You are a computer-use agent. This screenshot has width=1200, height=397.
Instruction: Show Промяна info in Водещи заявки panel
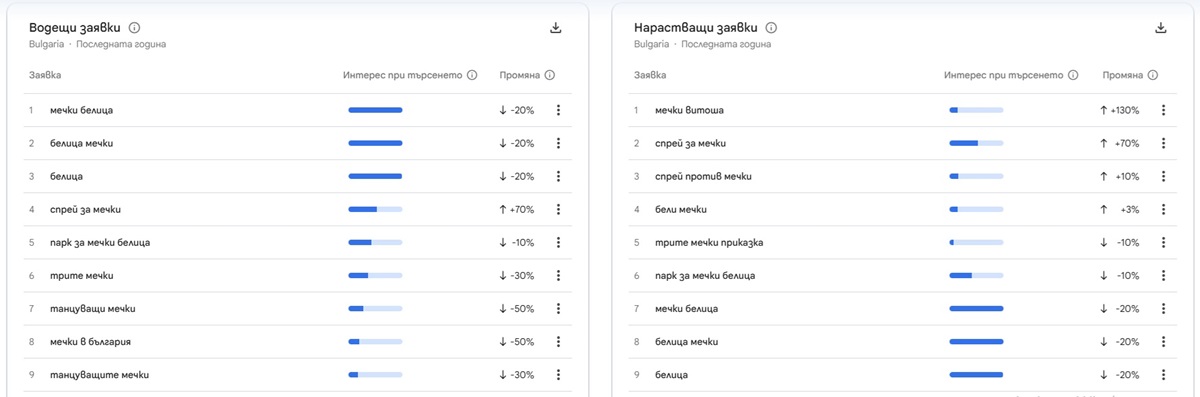pyautogui.click(x=550, y=75)
